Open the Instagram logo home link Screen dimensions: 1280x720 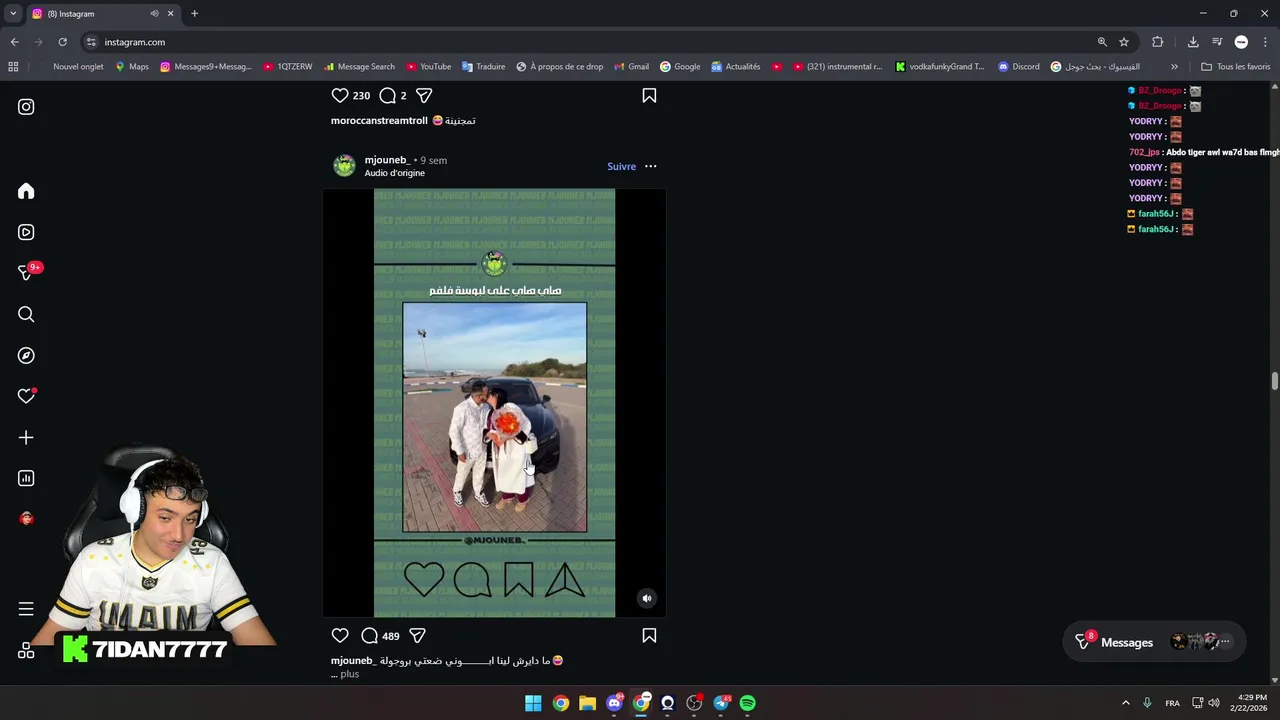point(26,107)
